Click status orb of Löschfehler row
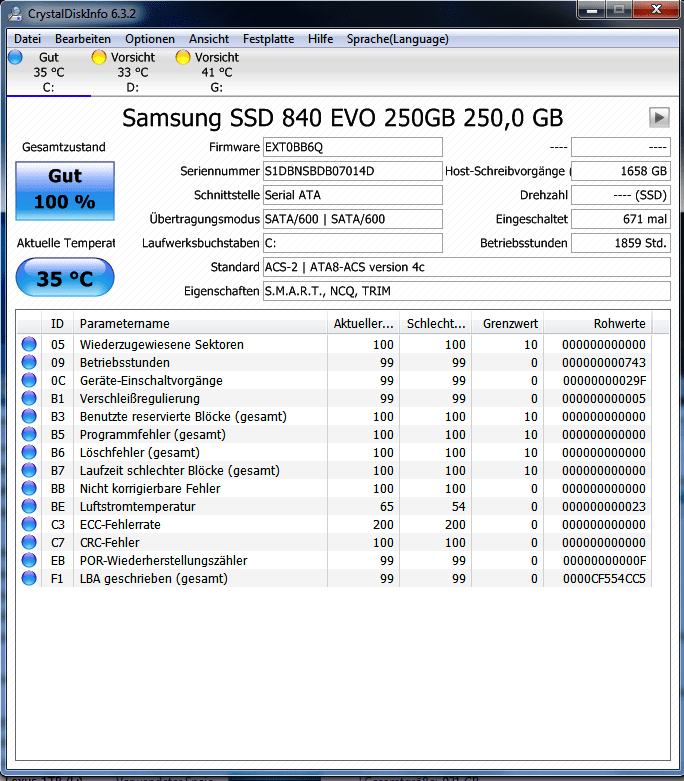Screen dimensions: 684x781 coord(29,452)
